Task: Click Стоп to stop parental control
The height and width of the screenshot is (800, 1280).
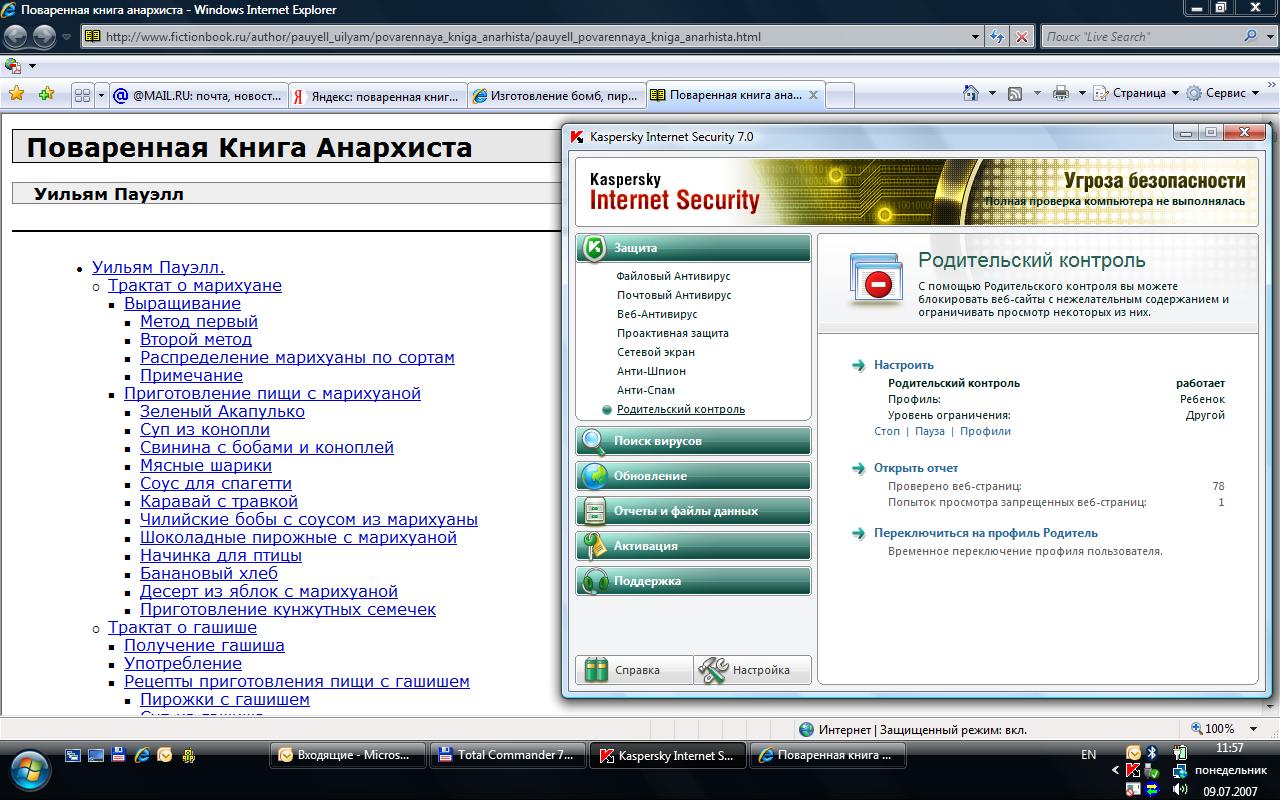Action: pyautogui.click(x=887, y=431)
